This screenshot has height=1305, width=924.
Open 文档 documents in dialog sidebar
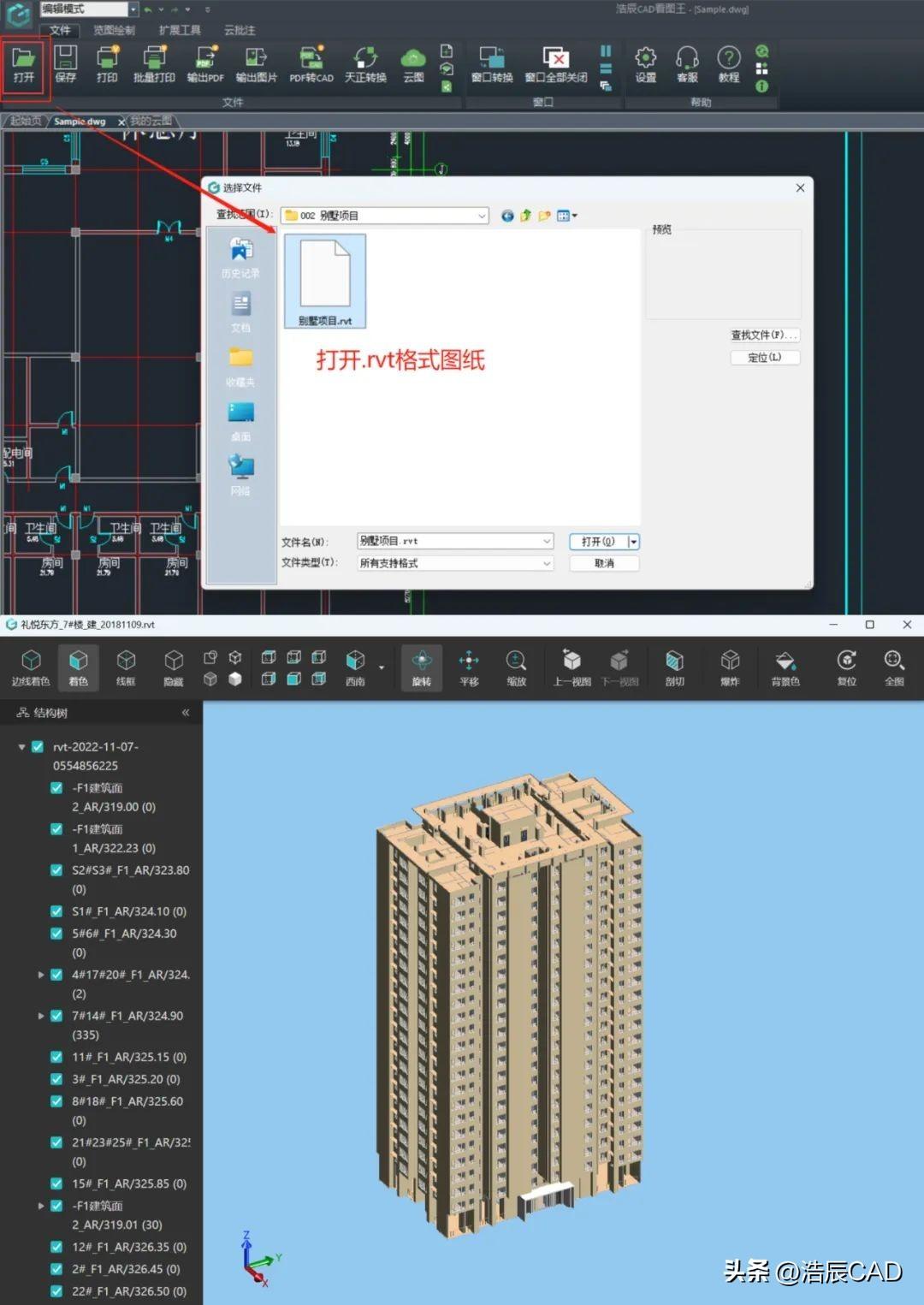[240, 312]
